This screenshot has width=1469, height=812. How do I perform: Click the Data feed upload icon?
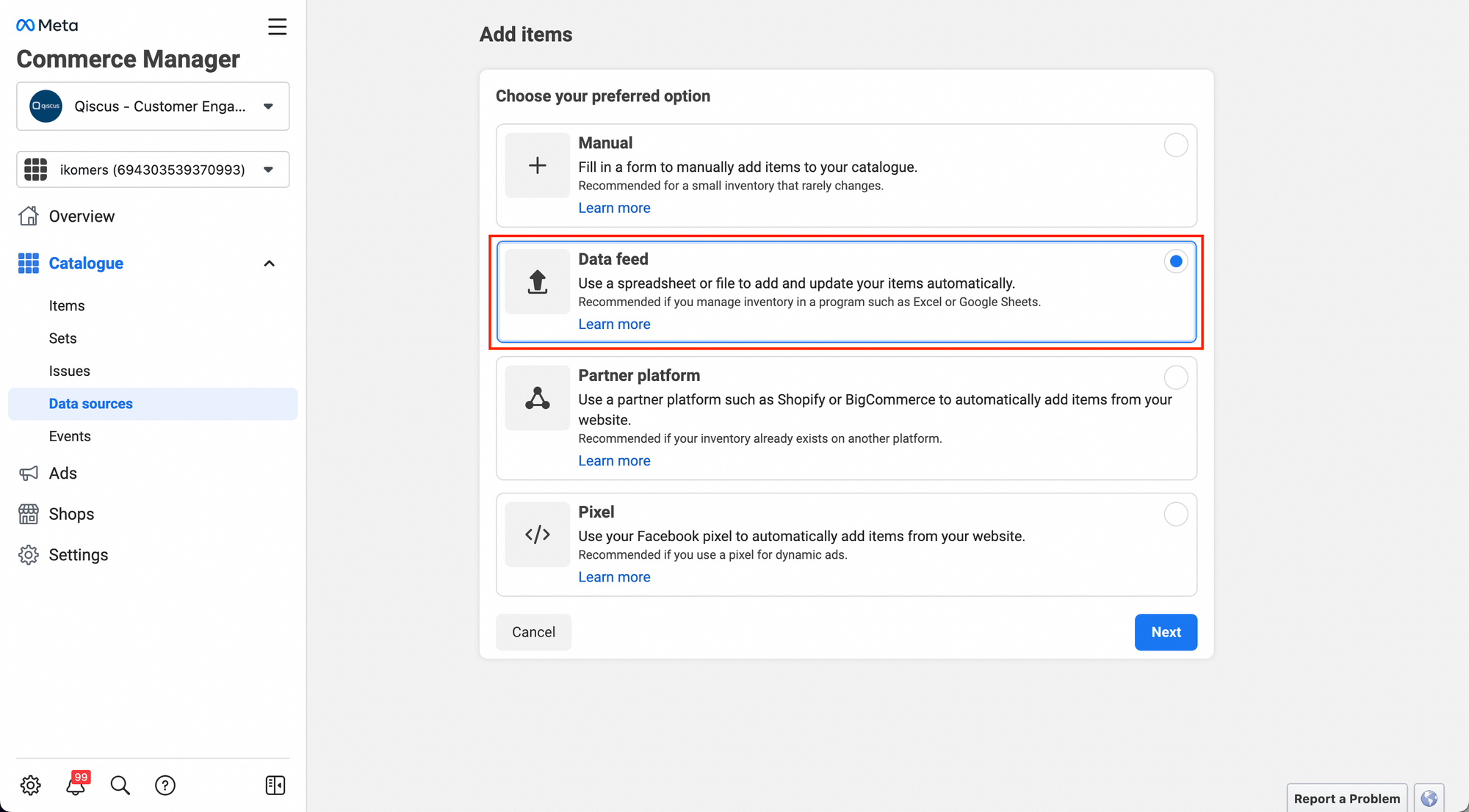(538, 282)
